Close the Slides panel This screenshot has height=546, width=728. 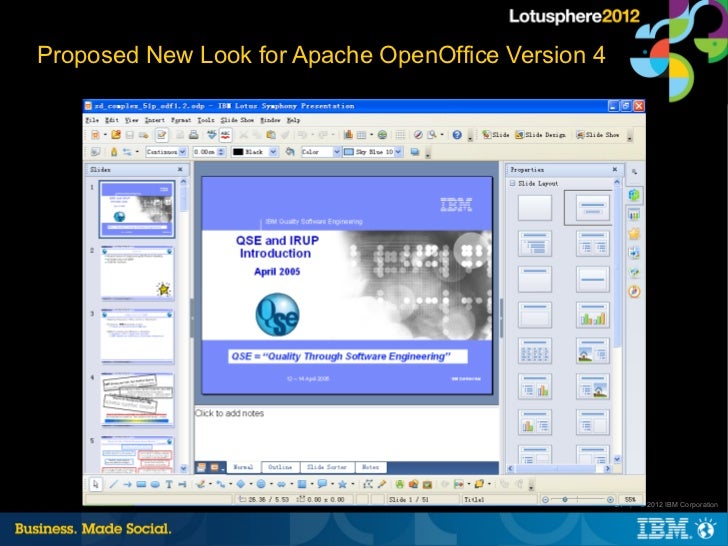(180, 169)
